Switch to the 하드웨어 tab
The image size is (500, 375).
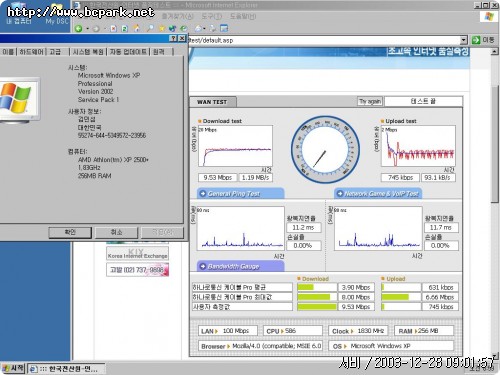32,52
